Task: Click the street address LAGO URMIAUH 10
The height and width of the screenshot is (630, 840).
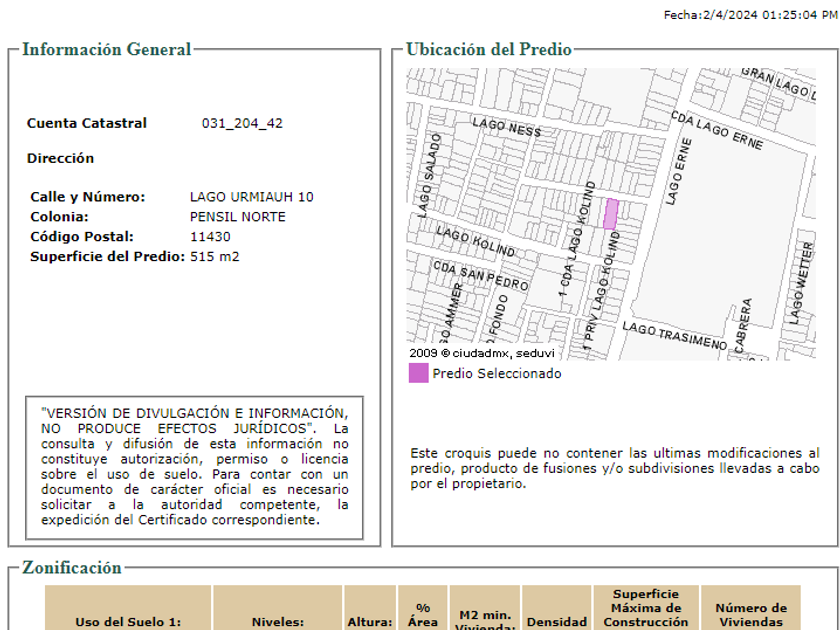Action: [251, 197]
